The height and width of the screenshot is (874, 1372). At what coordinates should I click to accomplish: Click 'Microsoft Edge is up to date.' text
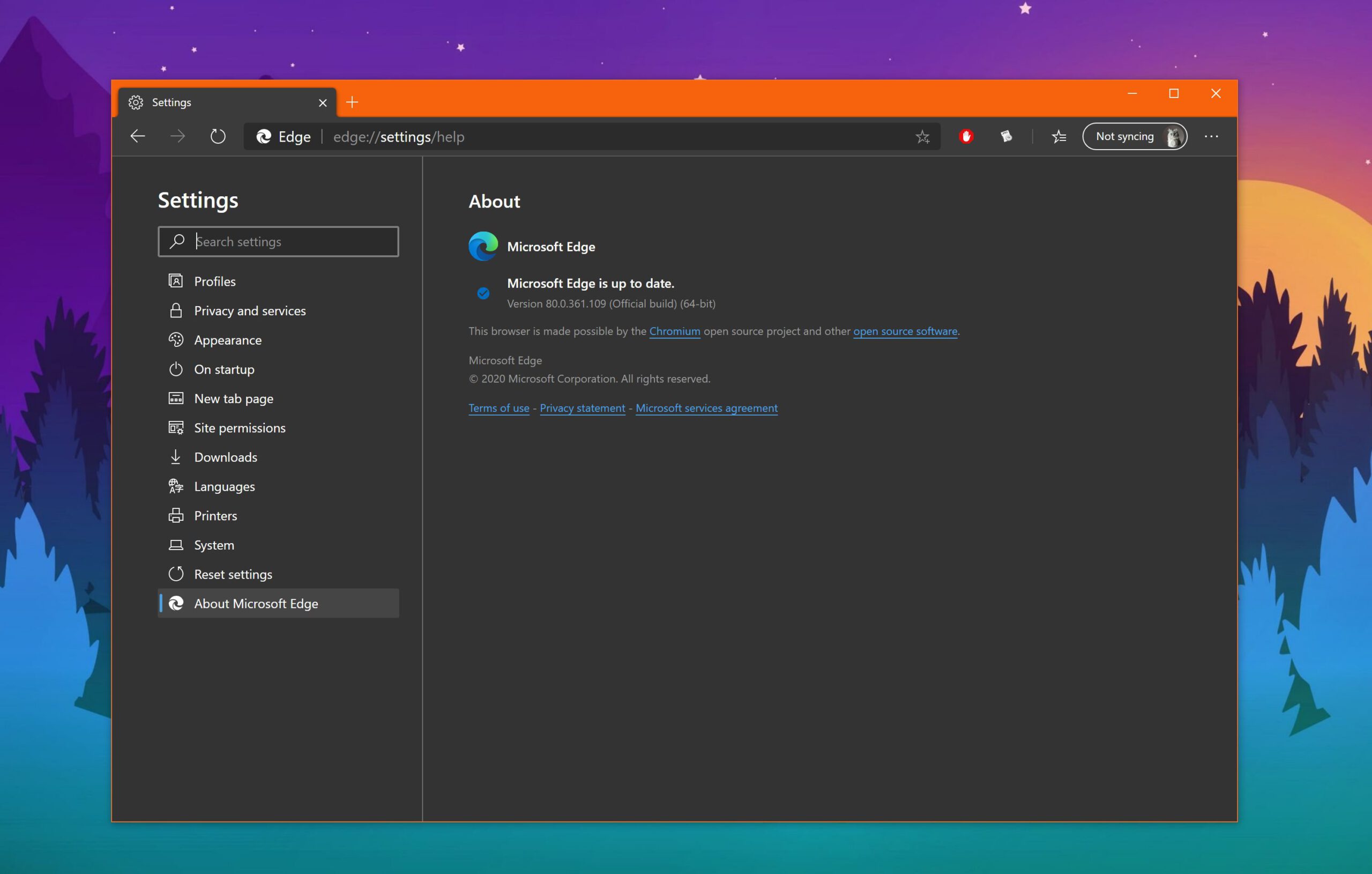pos(590,283)
